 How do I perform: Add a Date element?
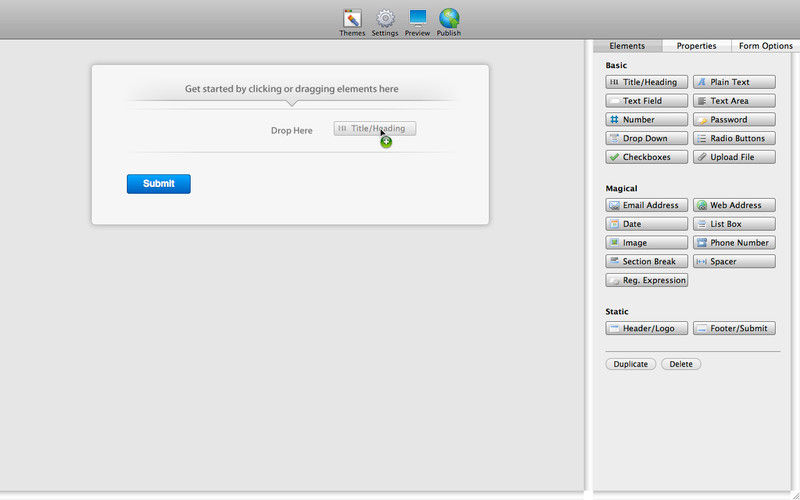(x=646, y=224)
